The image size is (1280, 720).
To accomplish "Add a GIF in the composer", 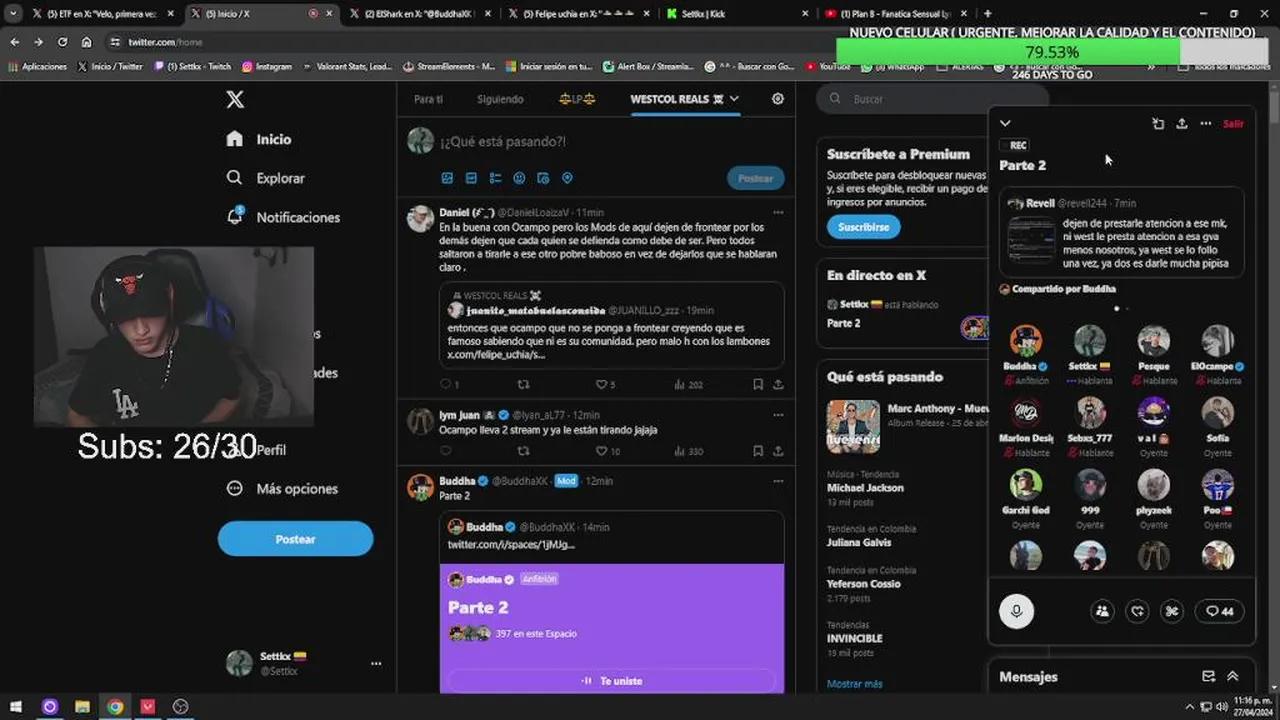I will [x=471, y=178].
